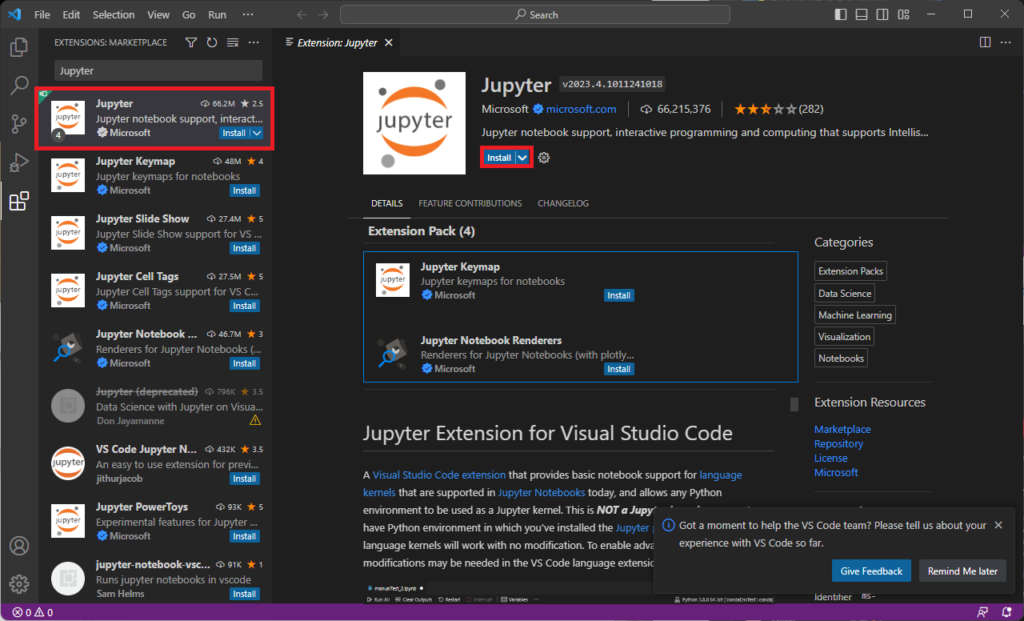Toggle the primary side bar layout icon
The height and width of the screenshot is (621, 1024).
[840, 14]
